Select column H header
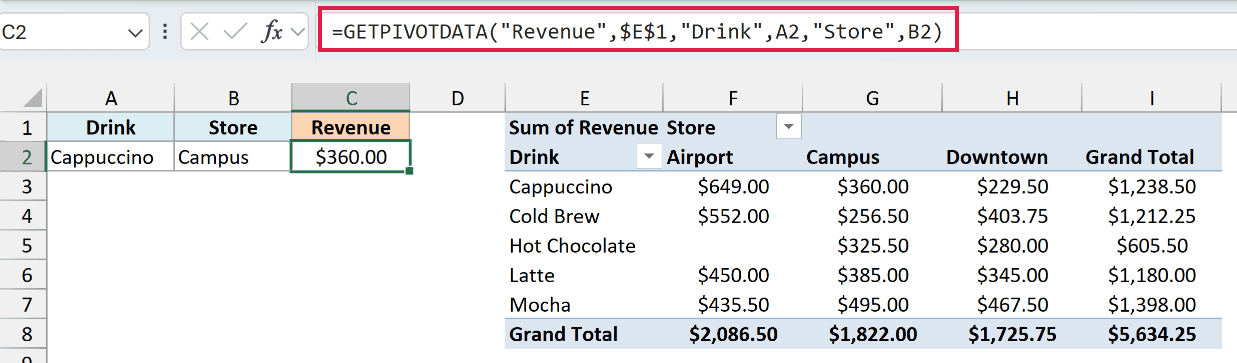 1012,98
